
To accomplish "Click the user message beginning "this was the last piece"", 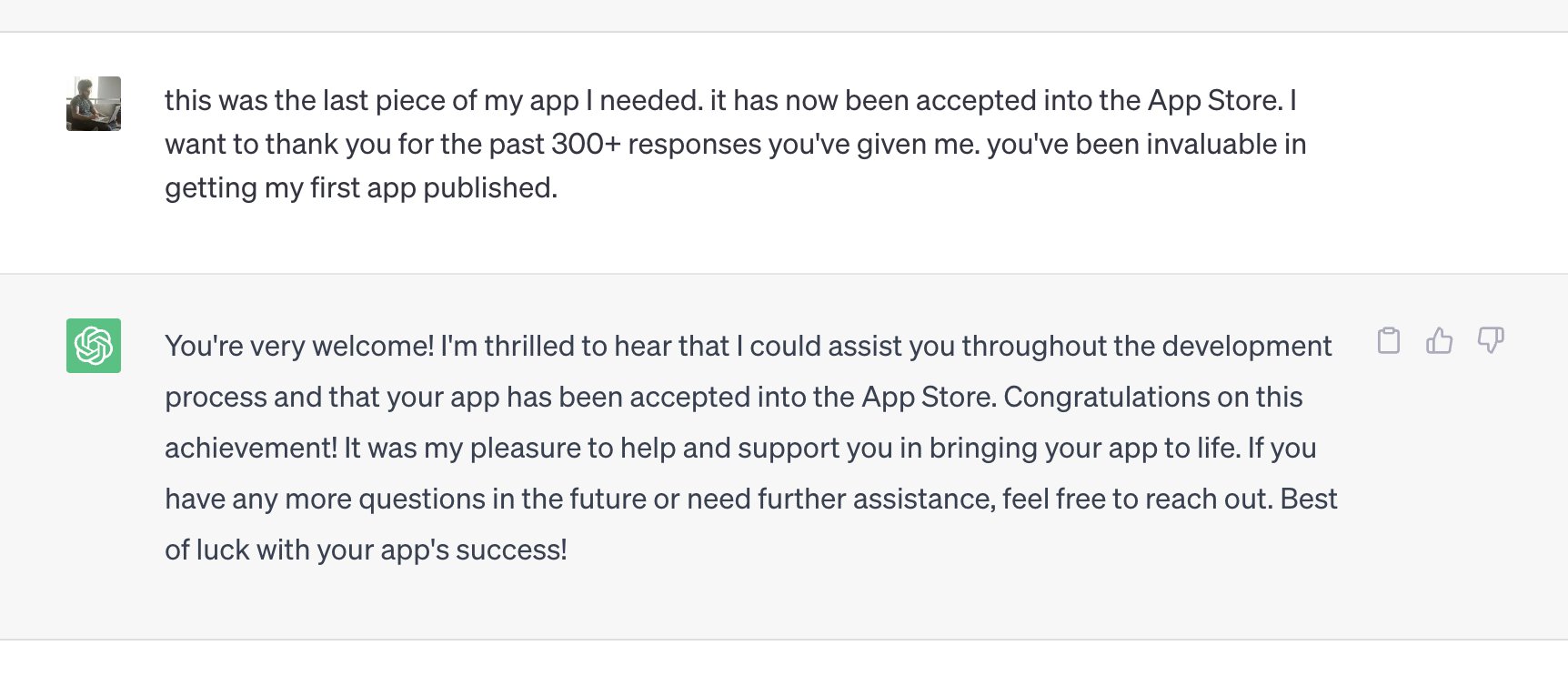I will pyautogui.click(x=735, y=144).
